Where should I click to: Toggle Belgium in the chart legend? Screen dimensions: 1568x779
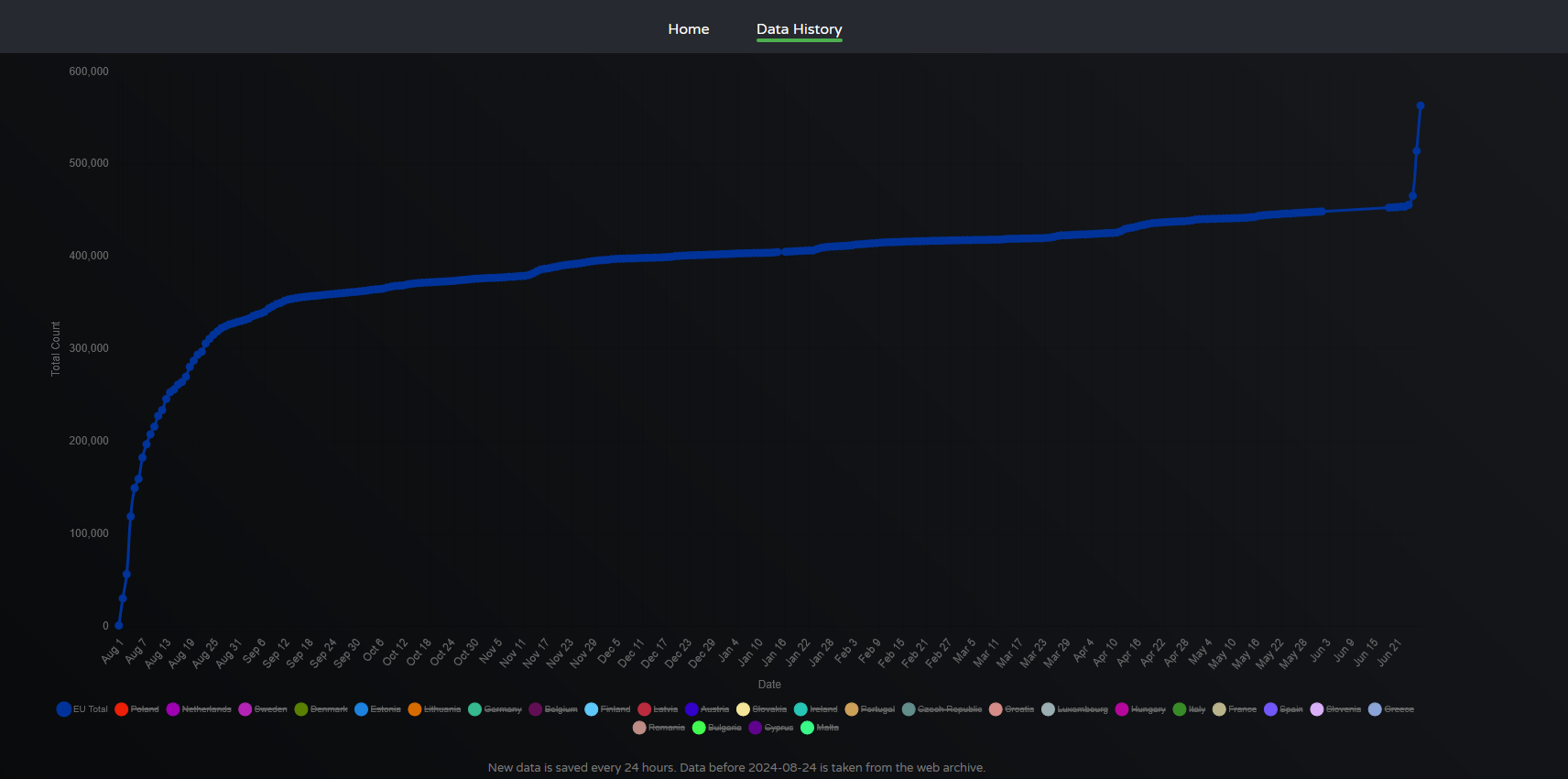tap(553, 709)
